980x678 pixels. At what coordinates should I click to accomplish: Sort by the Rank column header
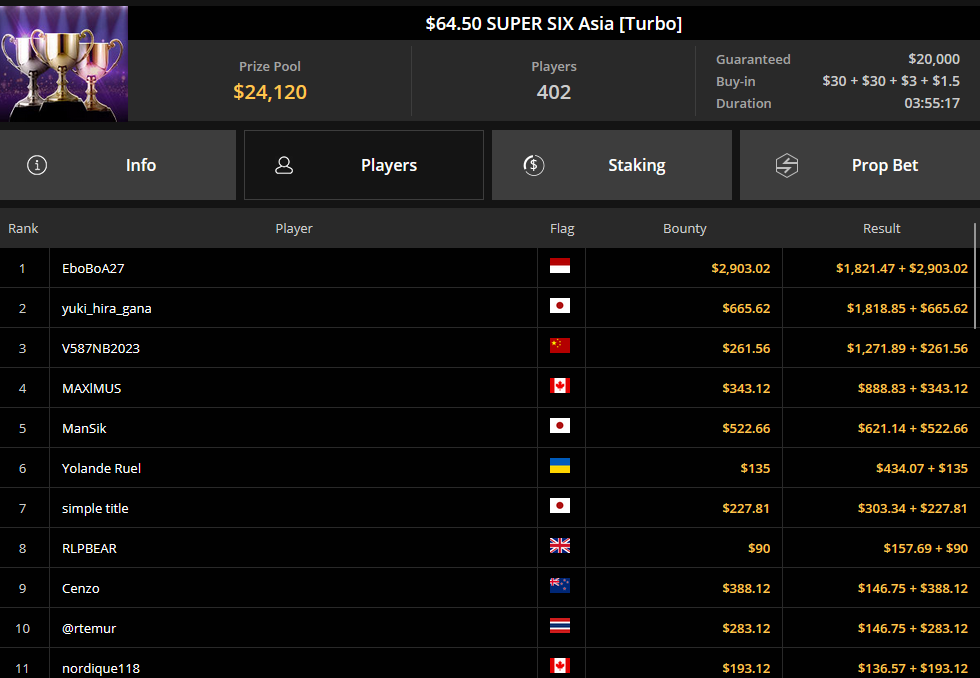[23, 229]
